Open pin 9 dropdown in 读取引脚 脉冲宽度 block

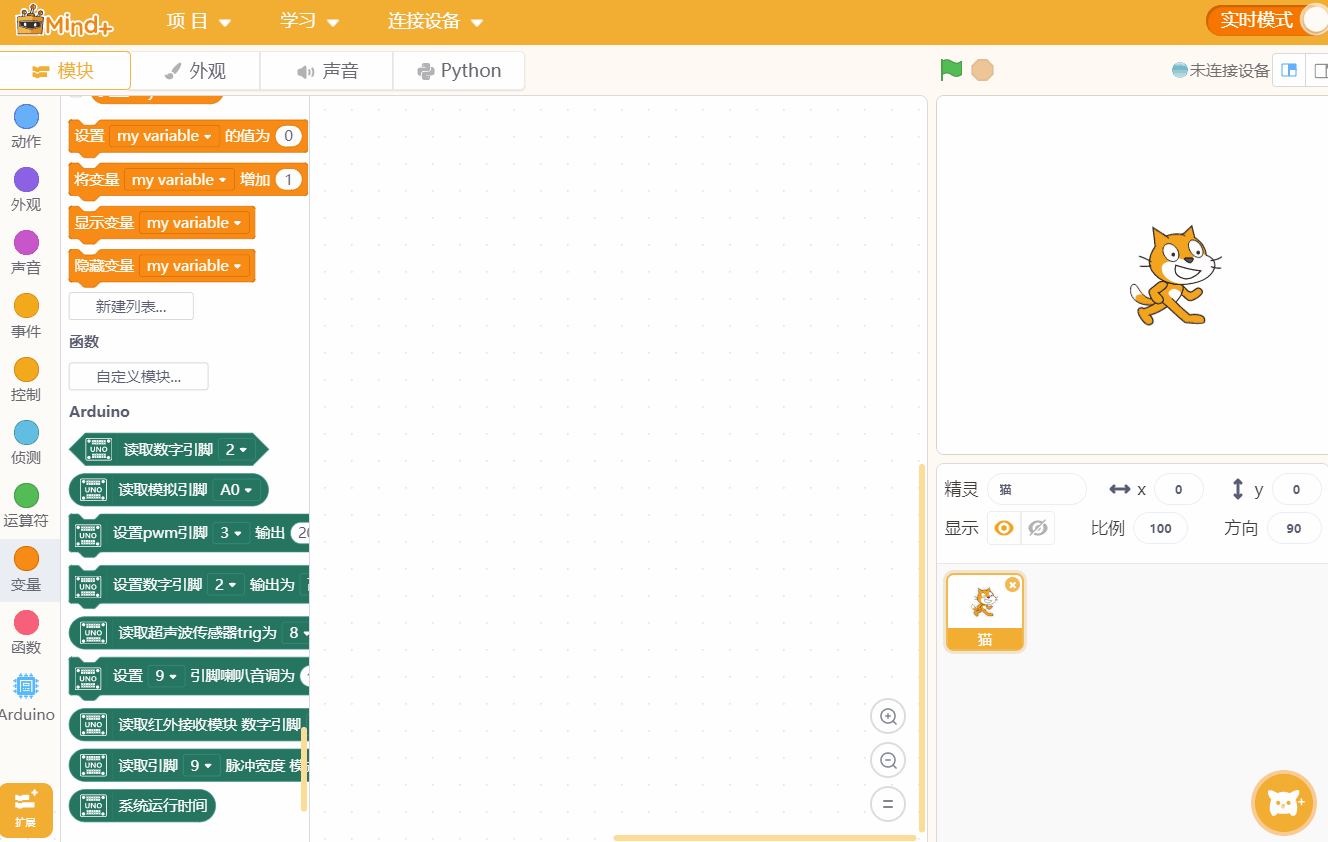pyautogui.click(x=201, y=766)
